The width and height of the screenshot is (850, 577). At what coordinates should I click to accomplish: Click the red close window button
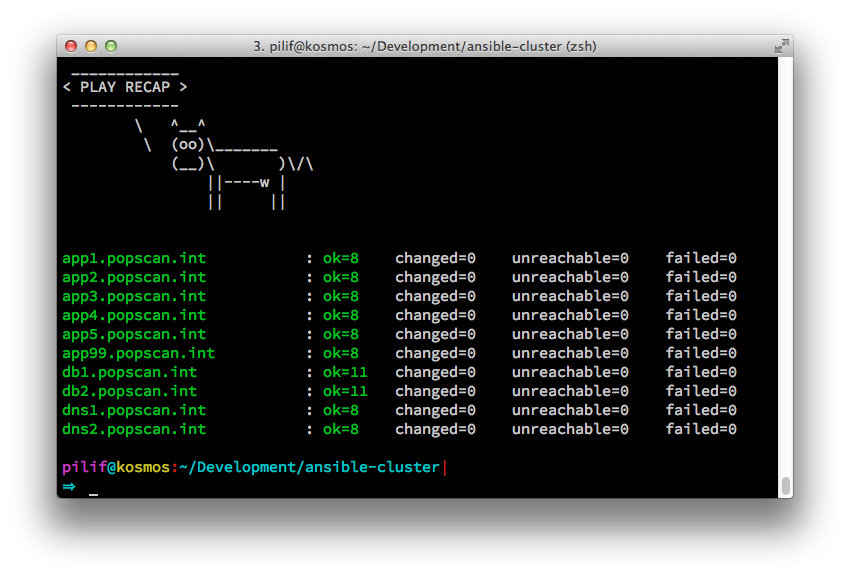(71, 46)
